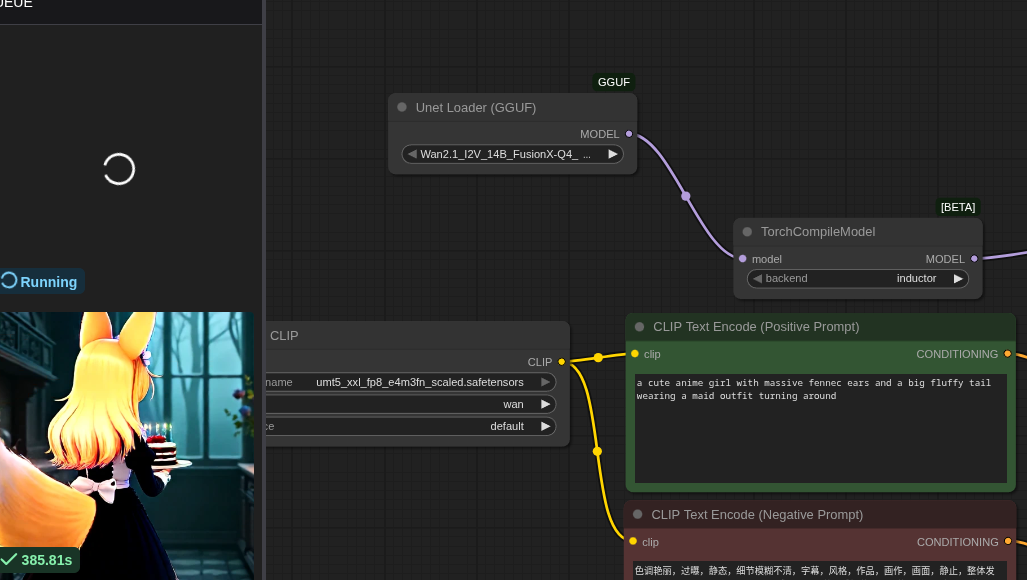This screenshot has height=580, width=1027.
Task: Click yellow link midpoint to Negative Prompt
Action: coord(597,451)
